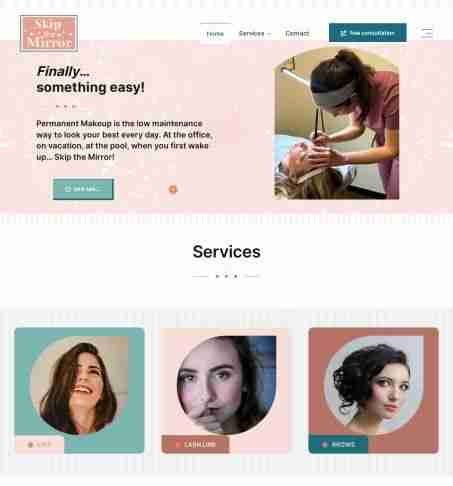Click the Free consultation button

pyautogui.click(x=367, y=33)
